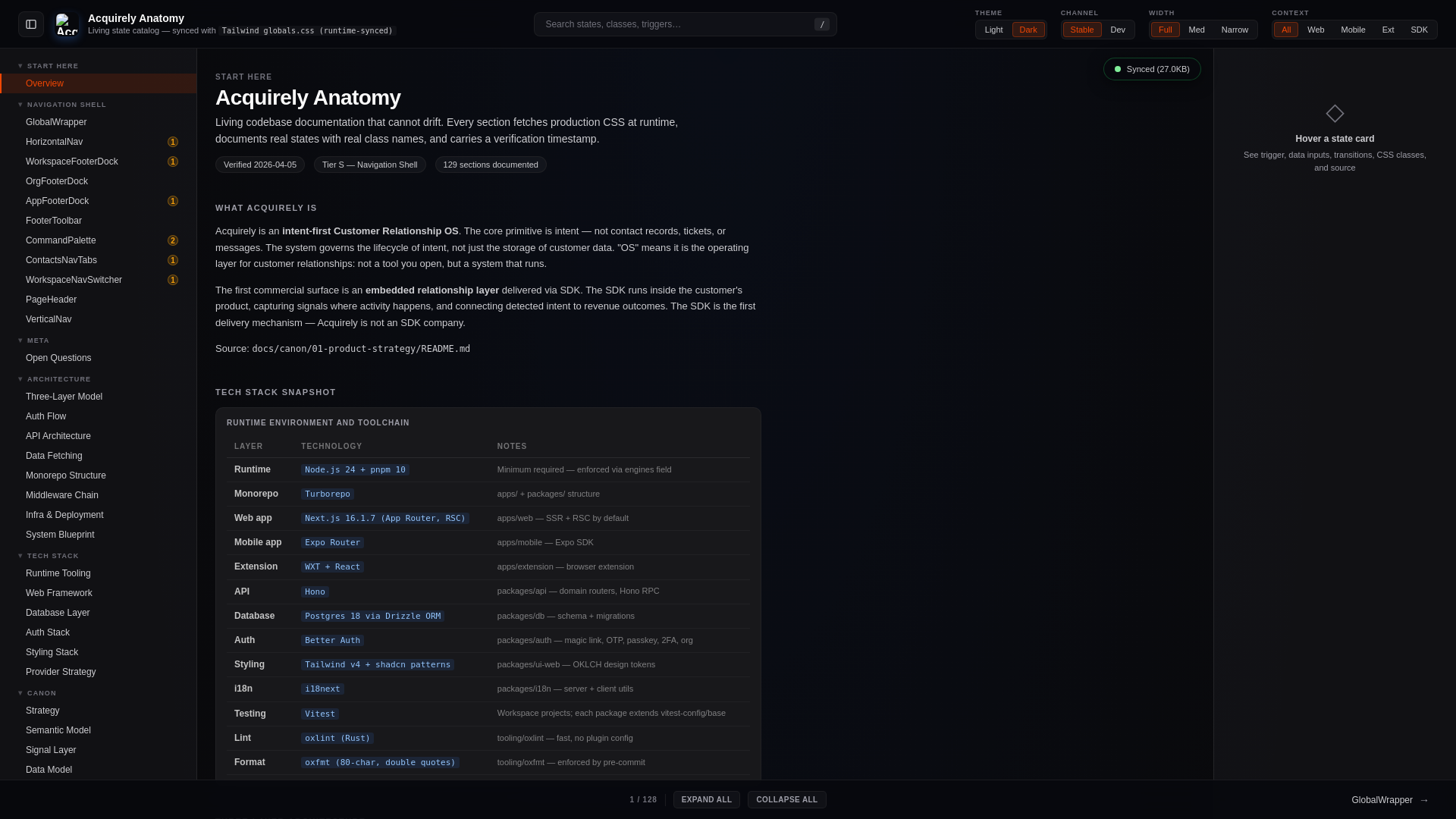Collapse the Start Here section
The image size is (1456, 819).
[49, 66]
